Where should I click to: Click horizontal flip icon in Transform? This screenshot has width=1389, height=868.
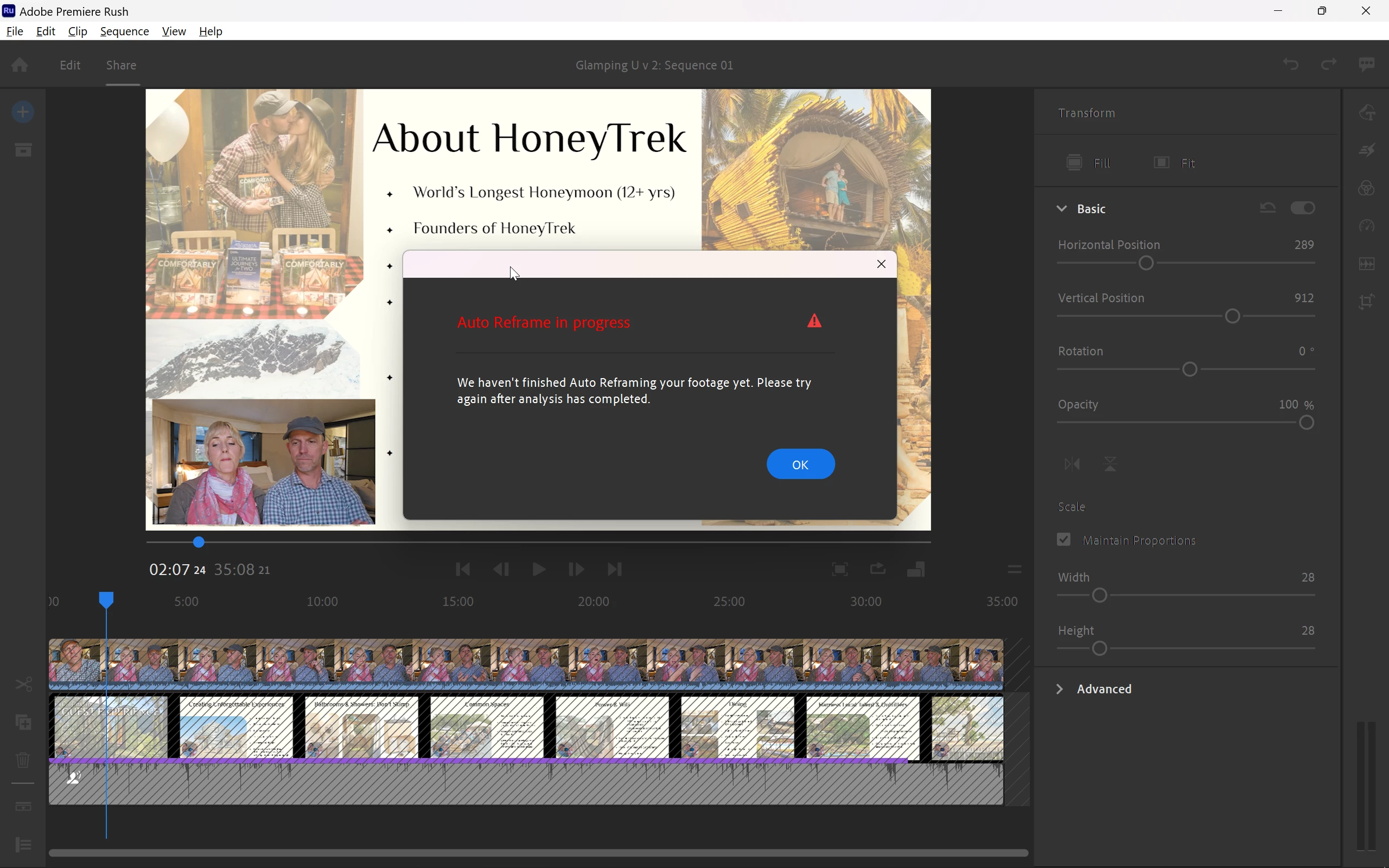[x=1072, y=464]
